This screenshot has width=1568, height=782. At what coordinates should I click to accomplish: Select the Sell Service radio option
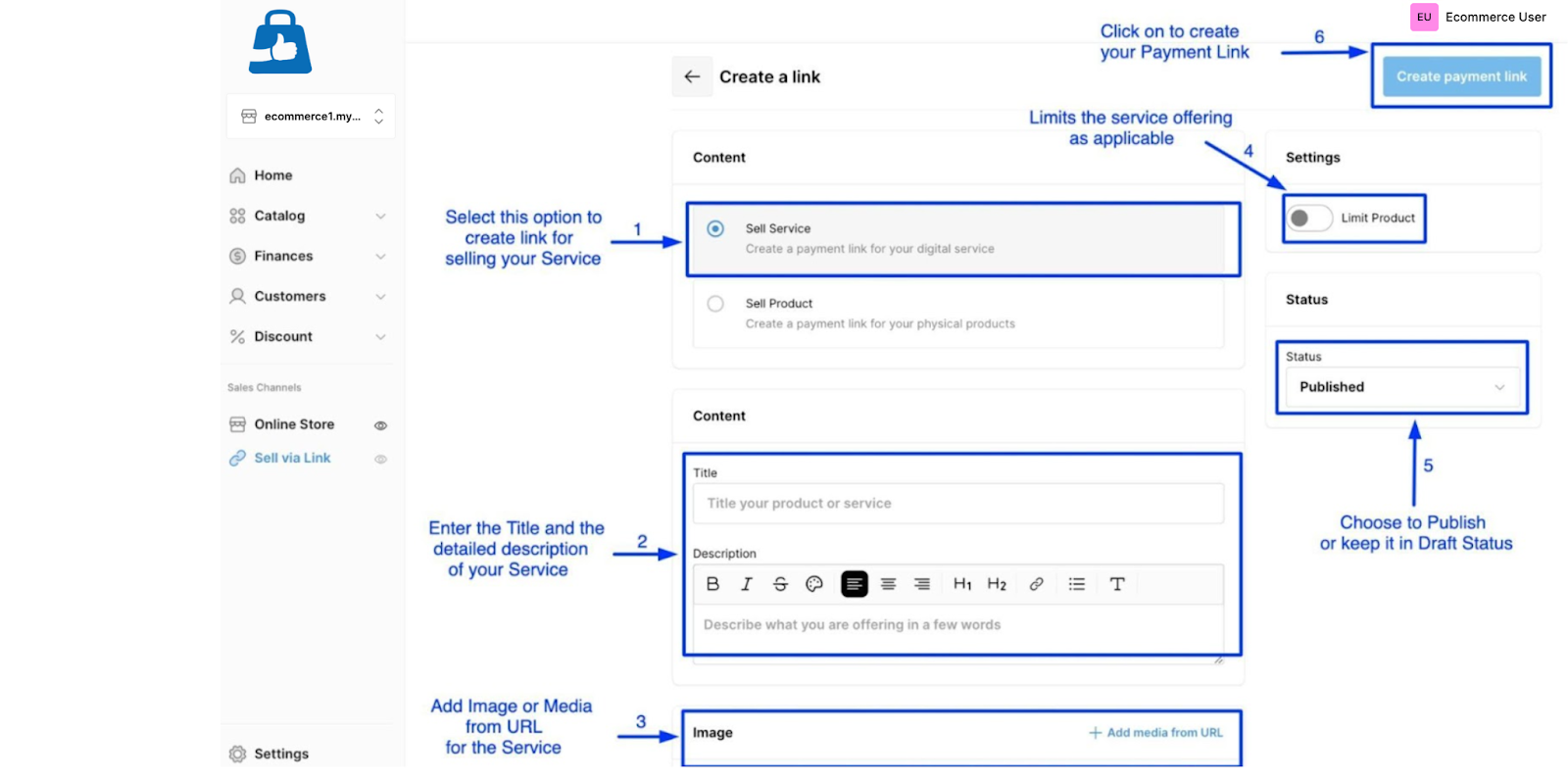click(715, 228)
